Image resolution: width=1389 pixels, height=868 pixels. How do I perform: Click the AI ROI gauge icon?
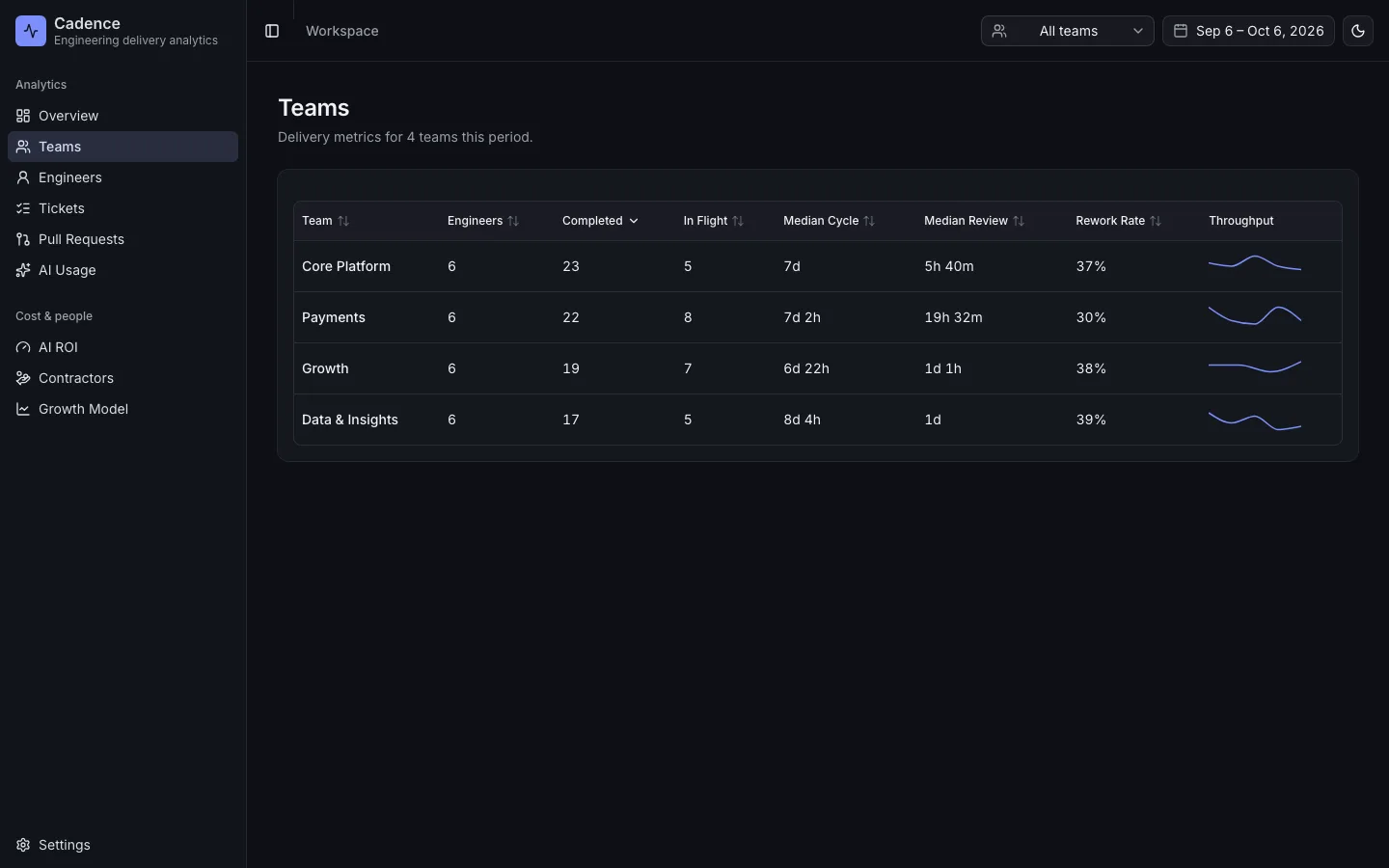(x=23, y=347)
